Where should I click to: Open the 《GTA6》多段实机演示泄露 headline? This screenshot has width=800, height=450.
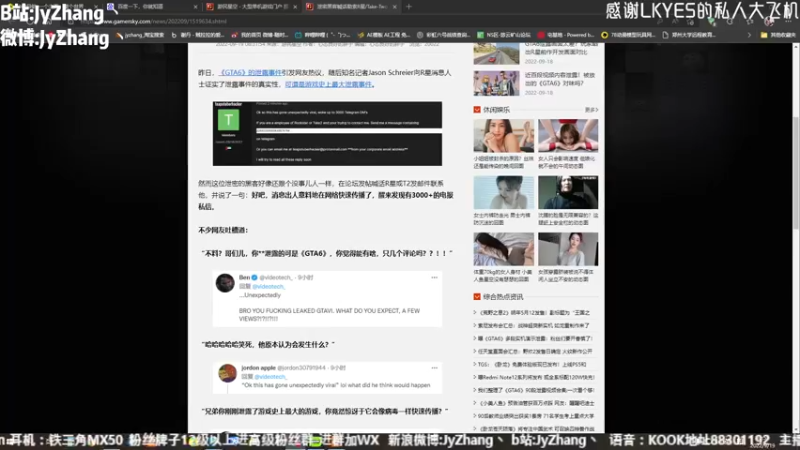535,338
